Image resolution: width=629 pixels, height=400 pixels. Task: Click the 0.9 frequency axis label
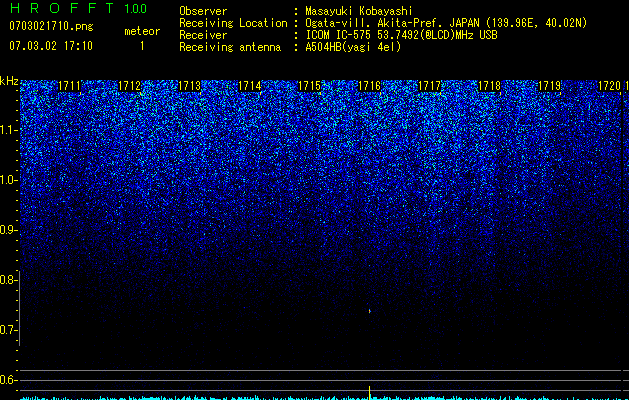click(7, 230)
